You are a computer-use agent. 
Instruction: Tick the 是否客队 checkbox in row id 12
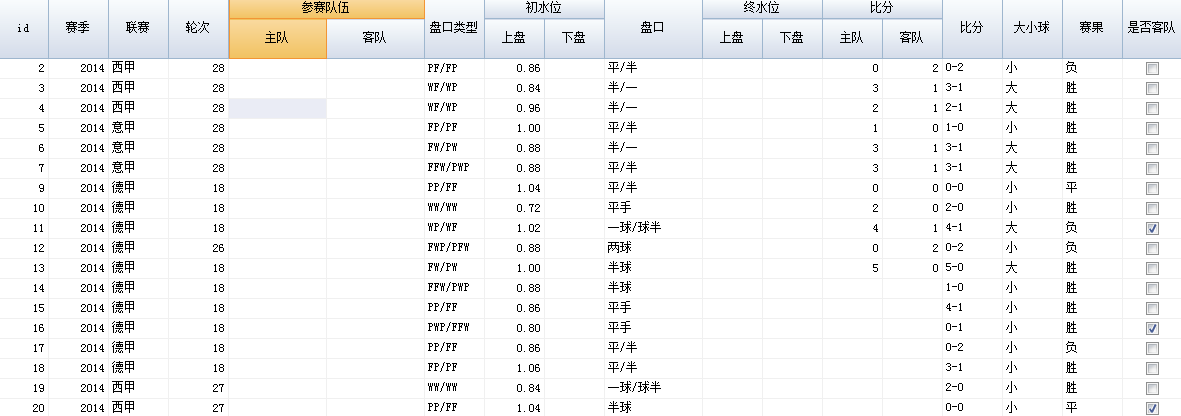click(1152, 249)
